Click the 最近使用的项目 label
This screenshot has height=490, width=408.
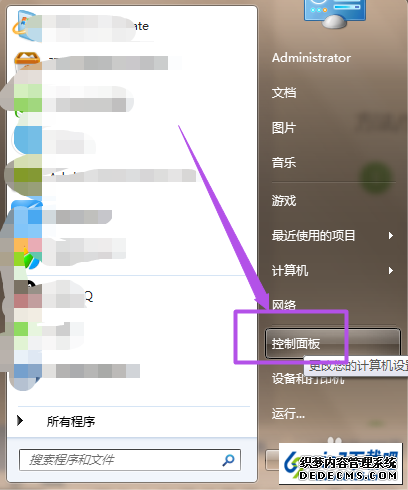pos(313,236)
